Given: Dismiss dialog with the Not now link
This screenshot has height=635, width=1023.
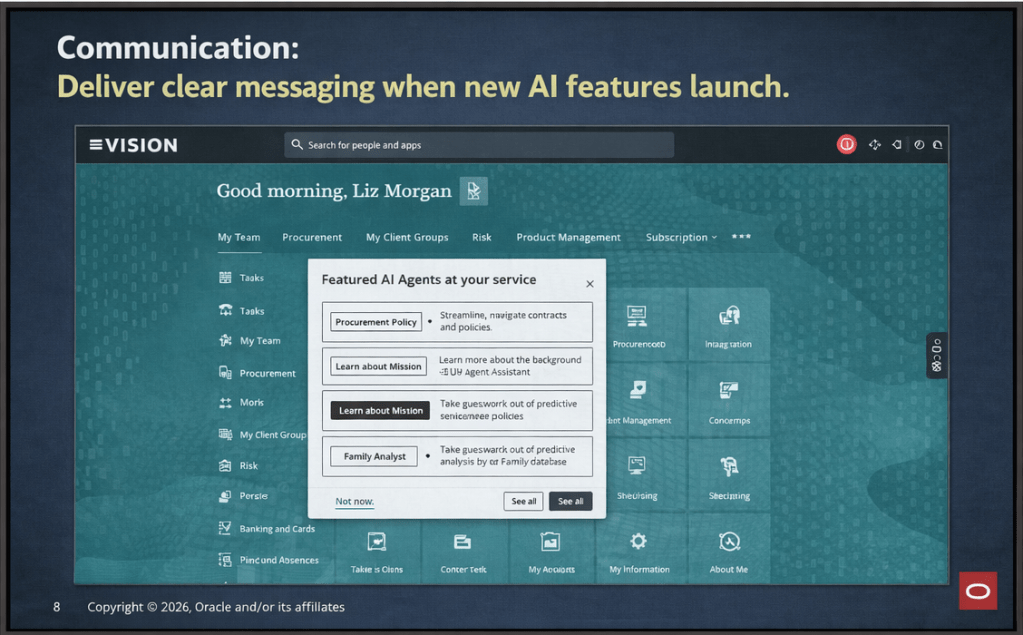Looking at the screenshot, I should [354, 501].
